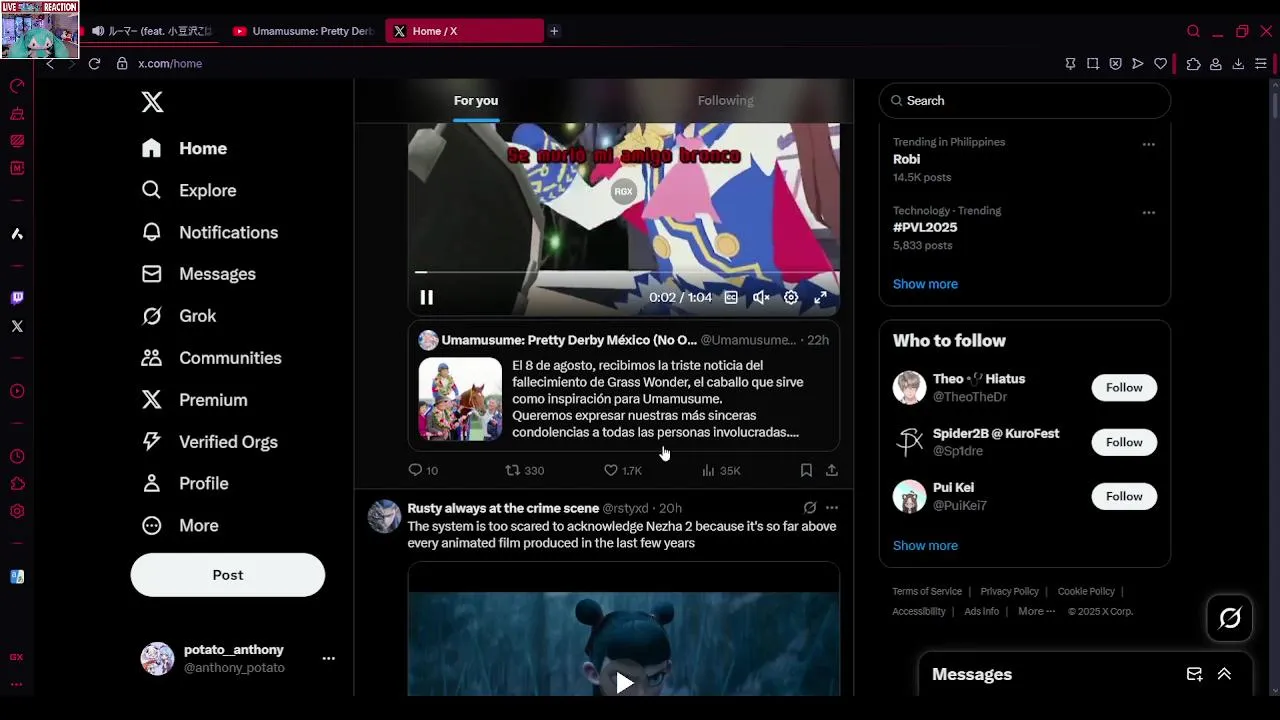Open potato_anthony account options ellipsis
Screen dimensions: 1280x720
click(x=328, y=658)
